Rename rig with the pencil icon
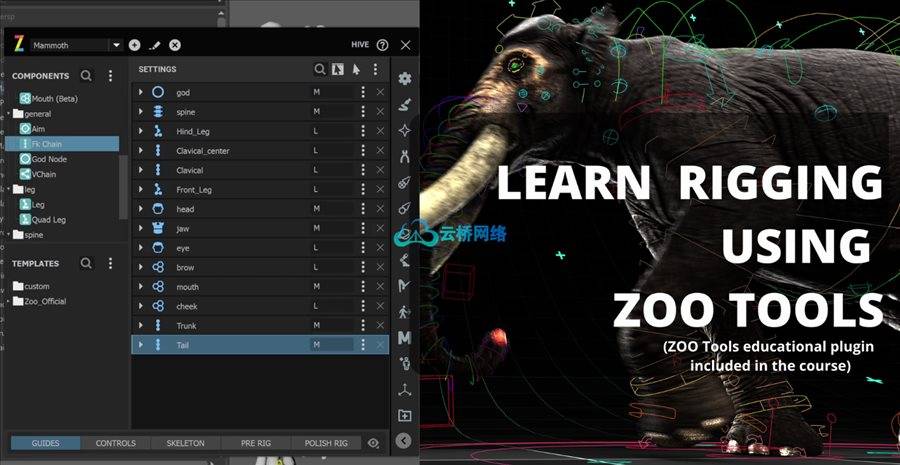The height and width of the screenshot is (465, 900). pyautogui.click(x=154, y=45)
